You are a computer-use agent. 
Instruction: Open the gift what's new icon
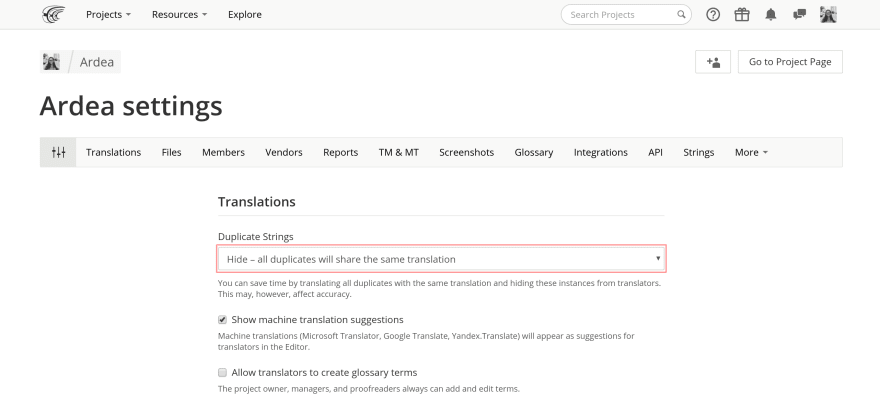point(742,15)
